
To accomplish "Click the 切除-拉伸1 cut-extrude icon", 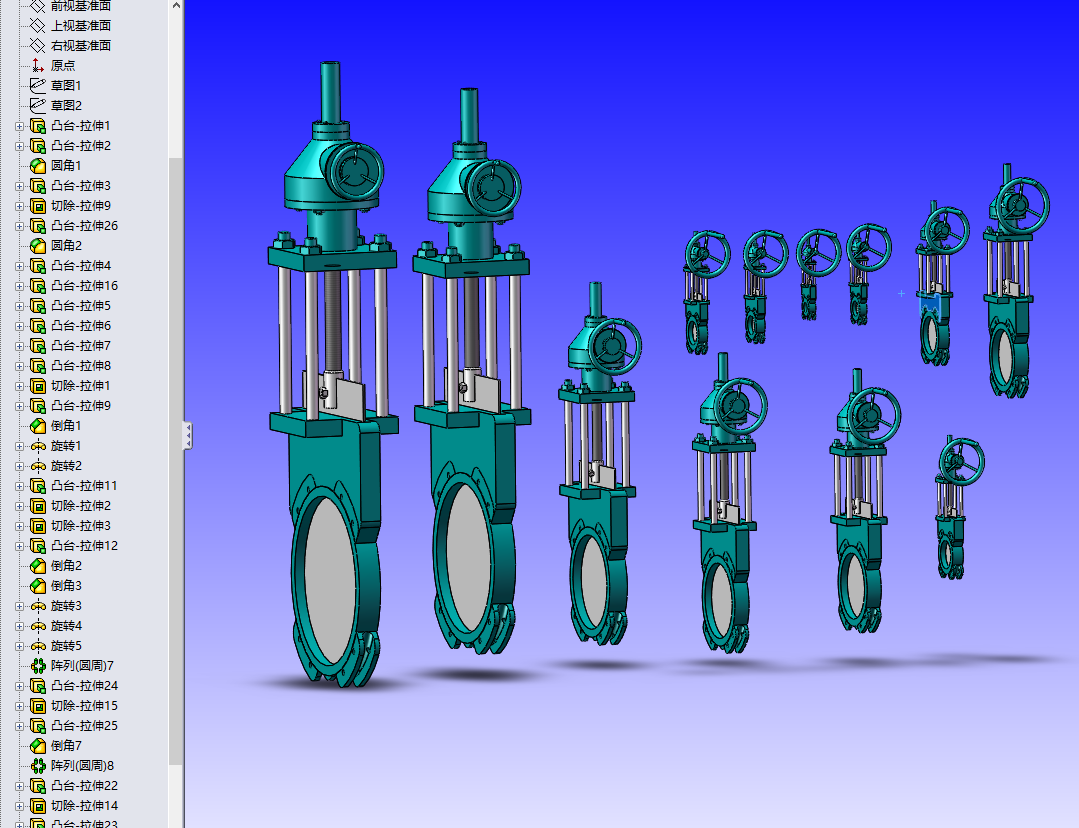I will coord(38,386).
